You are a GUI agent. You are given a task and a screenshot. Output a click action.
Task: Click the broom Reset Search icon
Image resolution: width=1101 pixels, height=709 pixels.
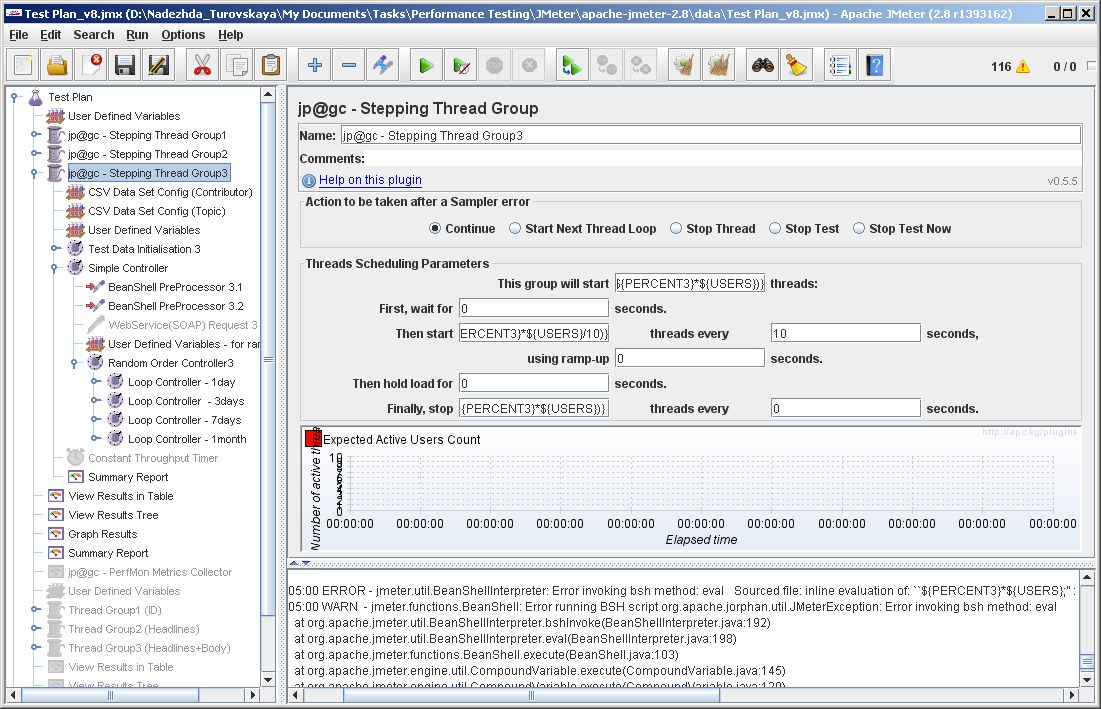(797, 66)
